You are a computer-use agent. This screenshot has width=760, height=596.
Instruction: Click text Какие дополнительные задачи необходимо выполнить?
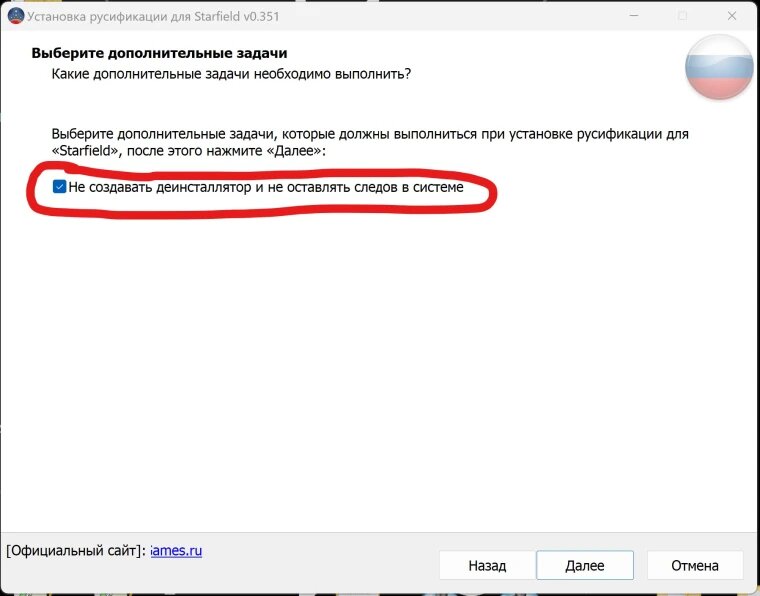tap(231, 74)
